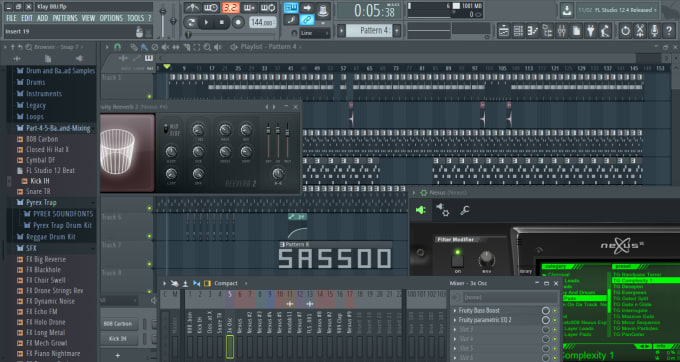
Task: Click the plus button beside Pattern 4
Action: (396, 31)
